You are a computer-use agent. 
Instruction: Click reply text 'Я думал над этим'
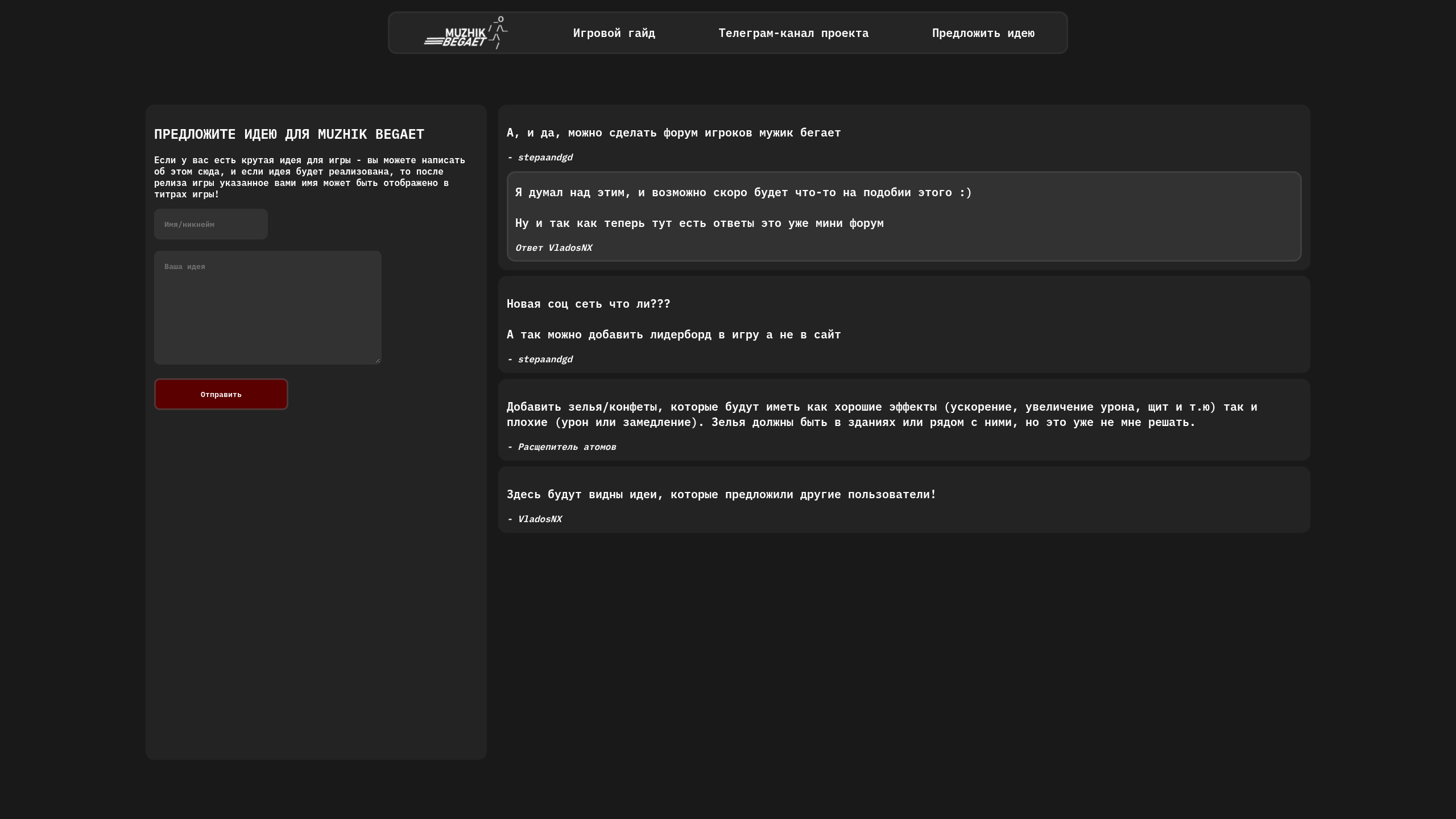click(743, 192)
